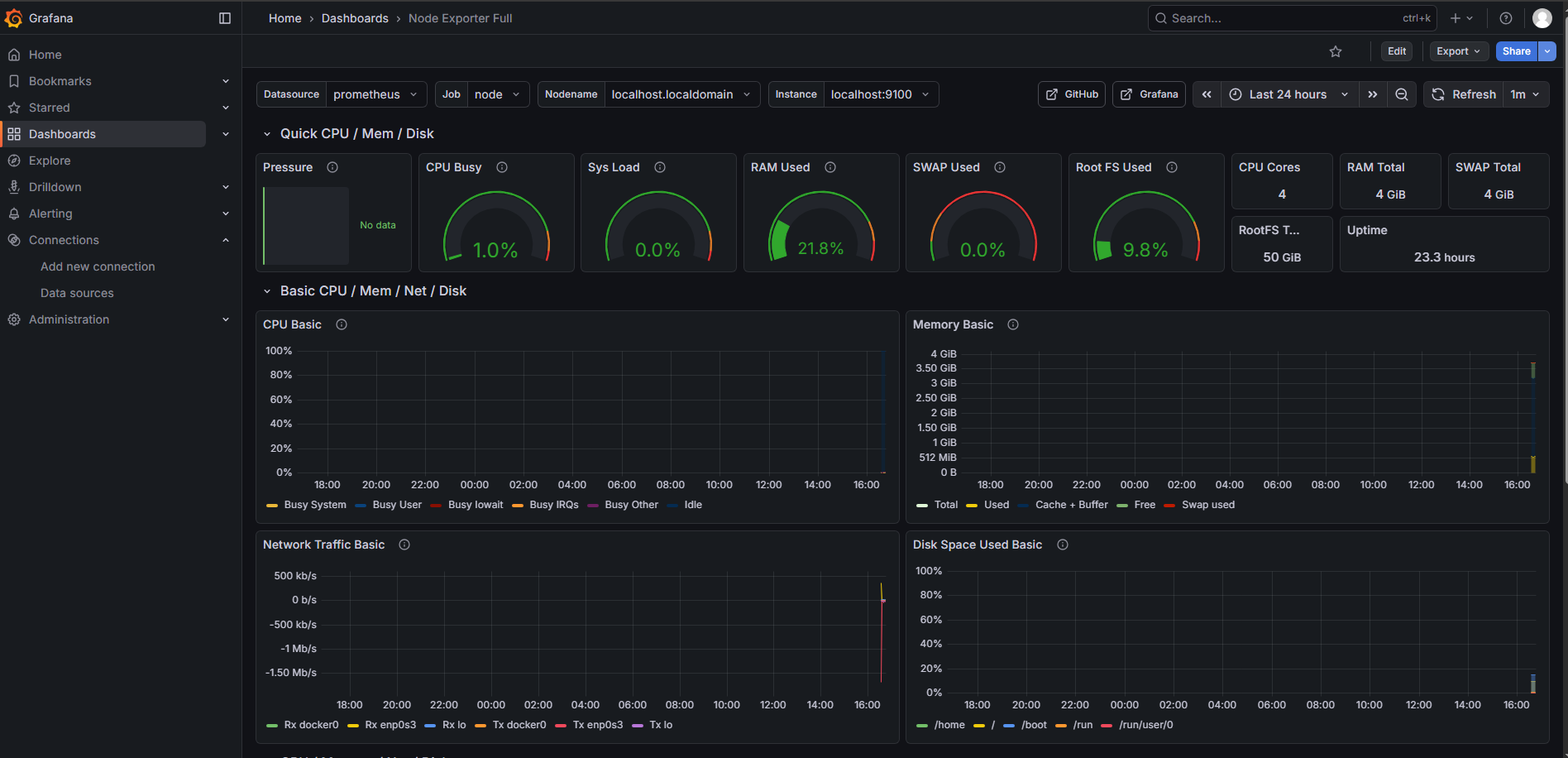
Task: Click the user profile avatar
Action: click(1542, 18)
